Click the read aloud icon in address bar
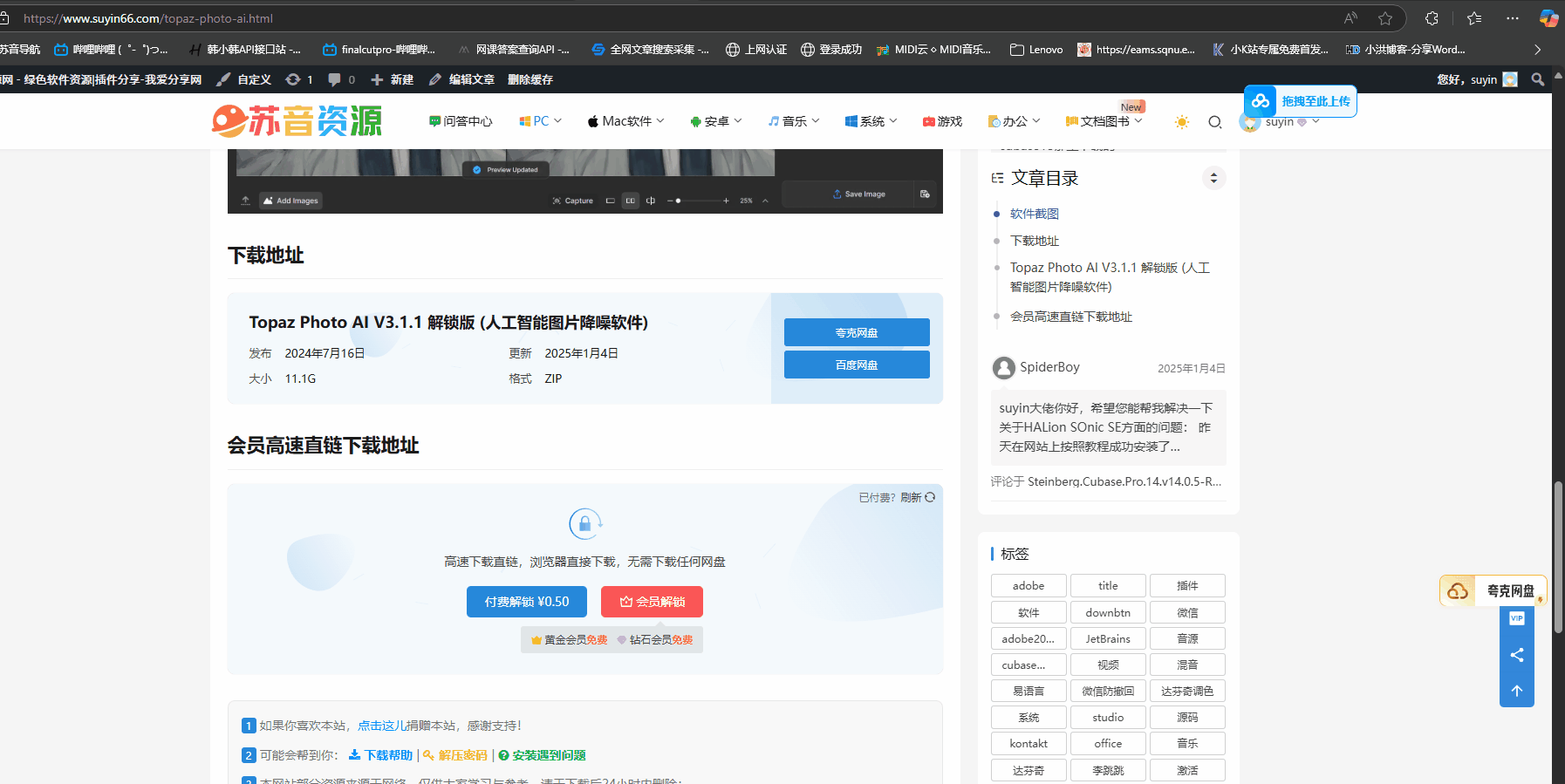Image resolution: width=1565 pixels, height=784 pixels. pos(1350,18)
